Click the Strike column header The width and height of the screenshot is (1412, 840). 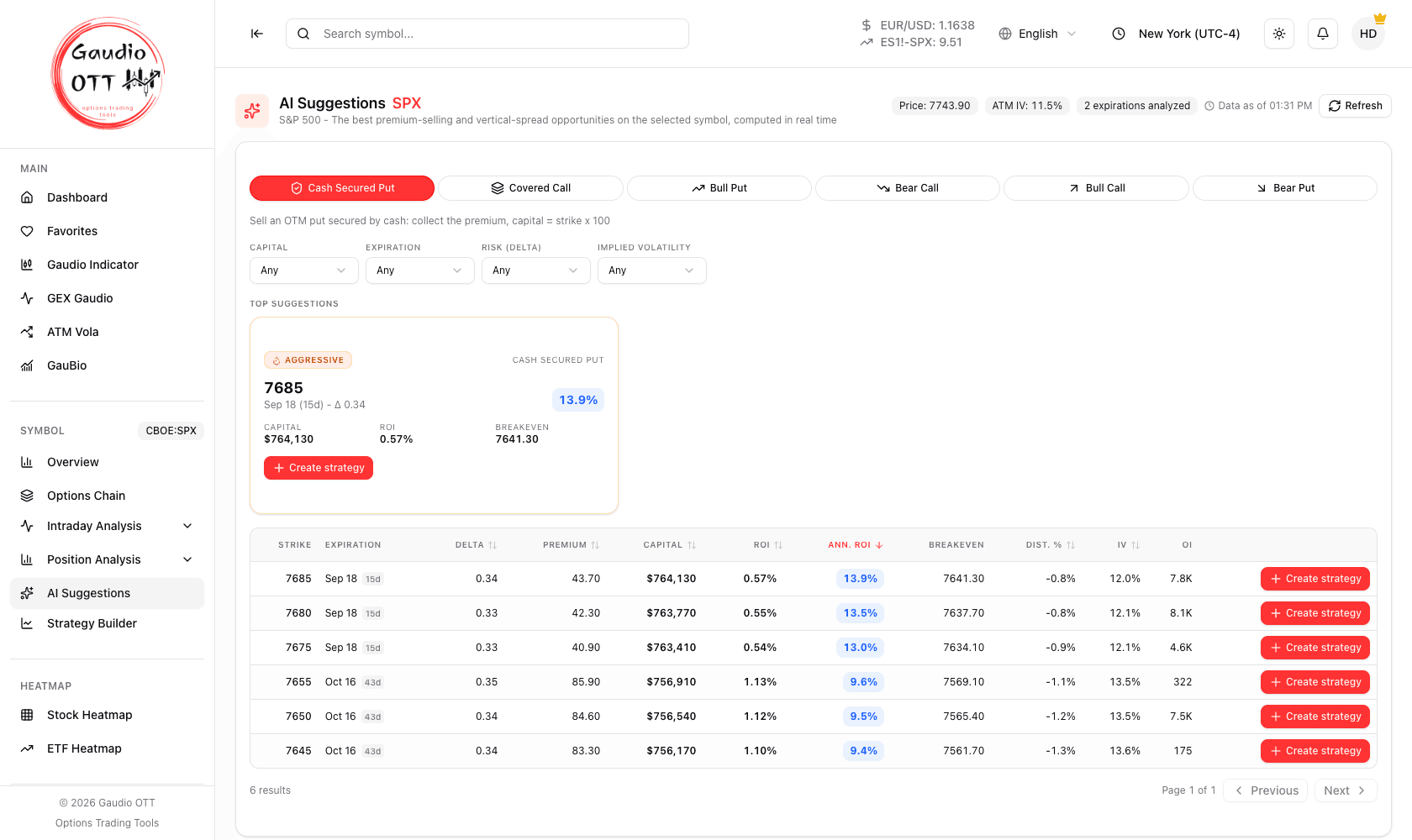295,545
